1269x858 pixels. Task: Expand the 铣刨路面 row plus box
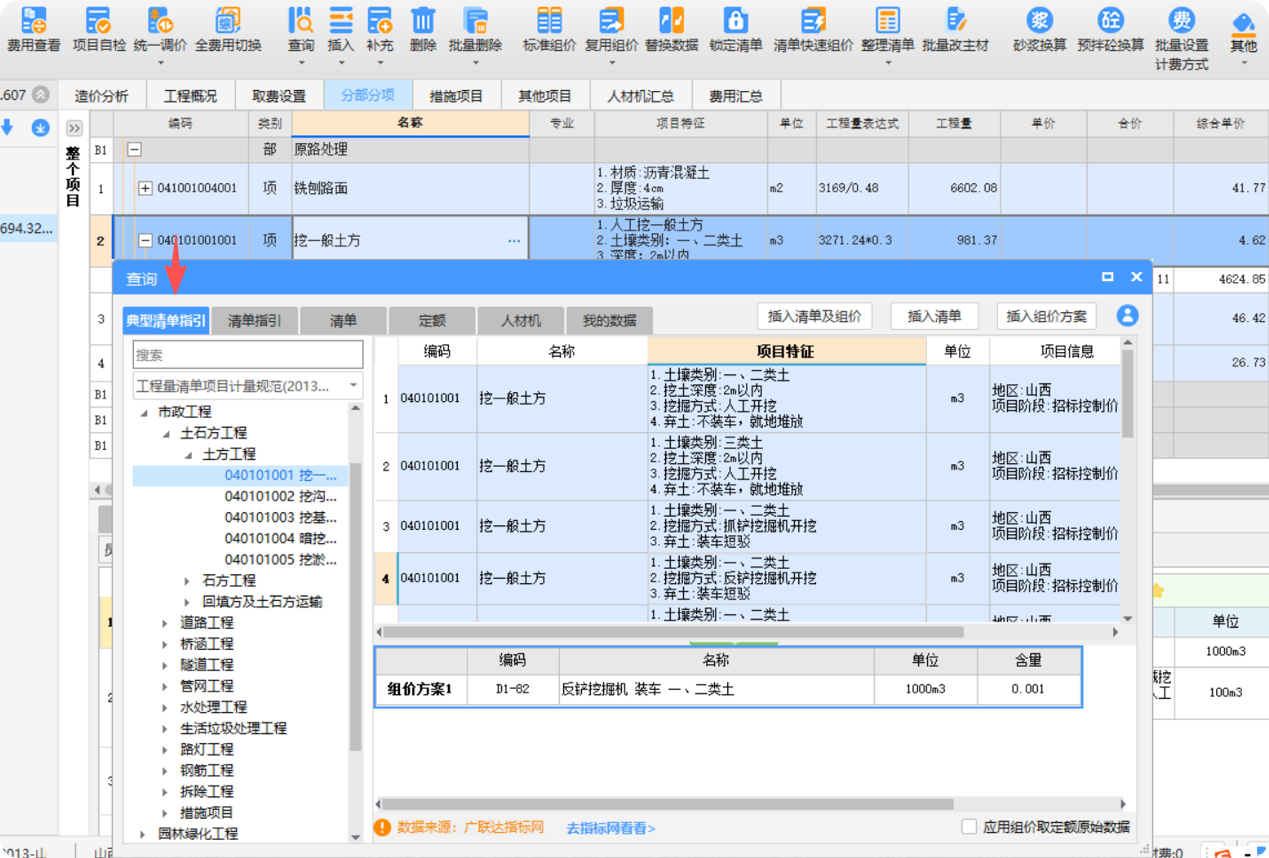[x=145, y=188]
